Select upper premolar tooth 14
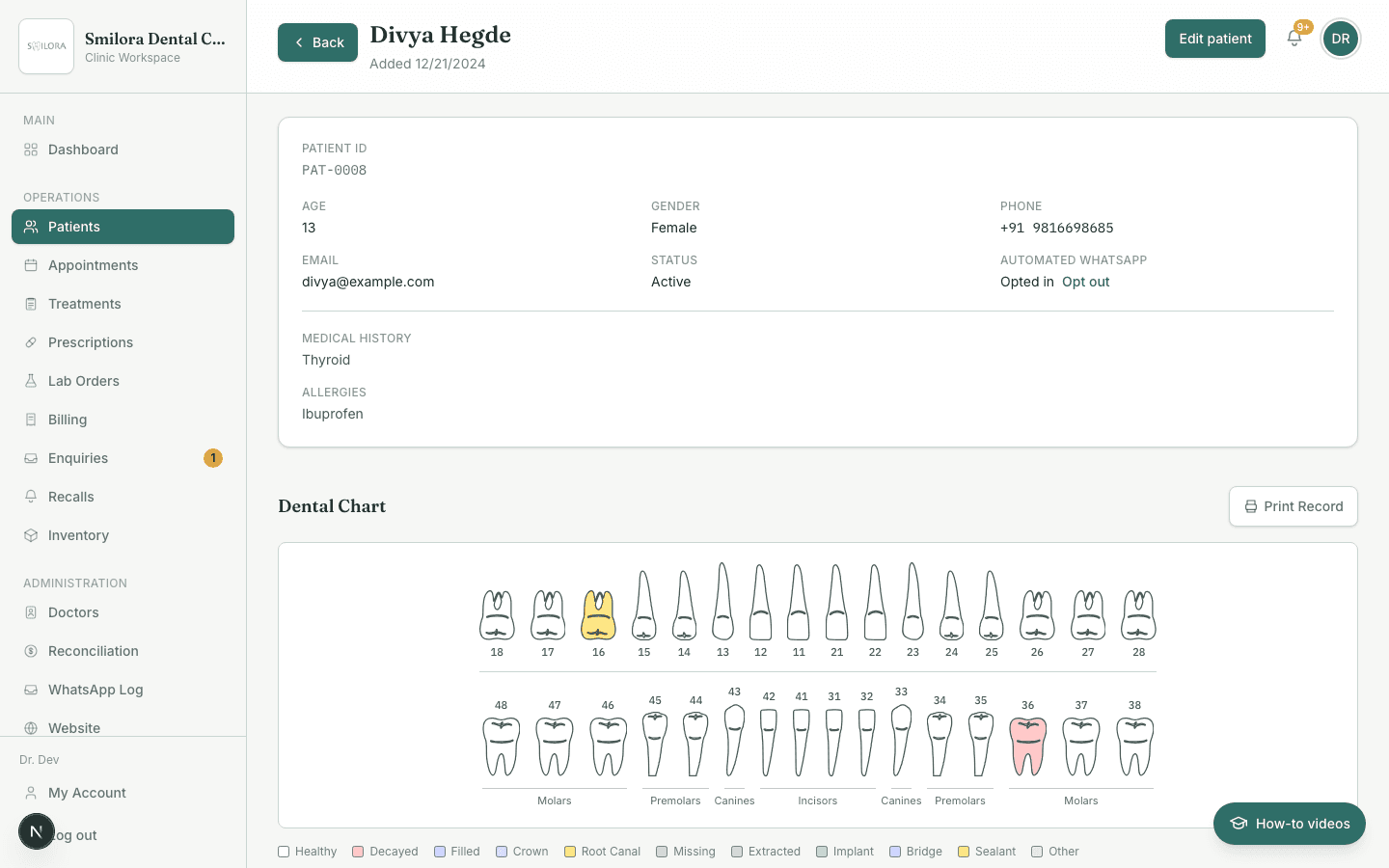 click(x=684, y=606)
